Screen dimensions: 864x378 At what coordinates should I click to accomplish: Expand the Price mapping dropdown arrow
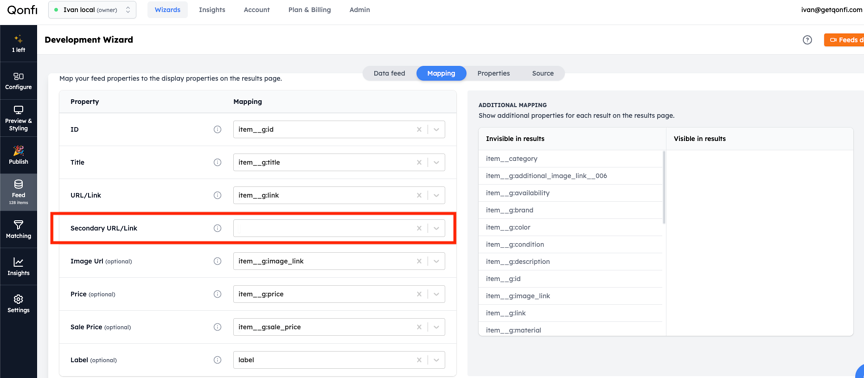click(436, 294)
